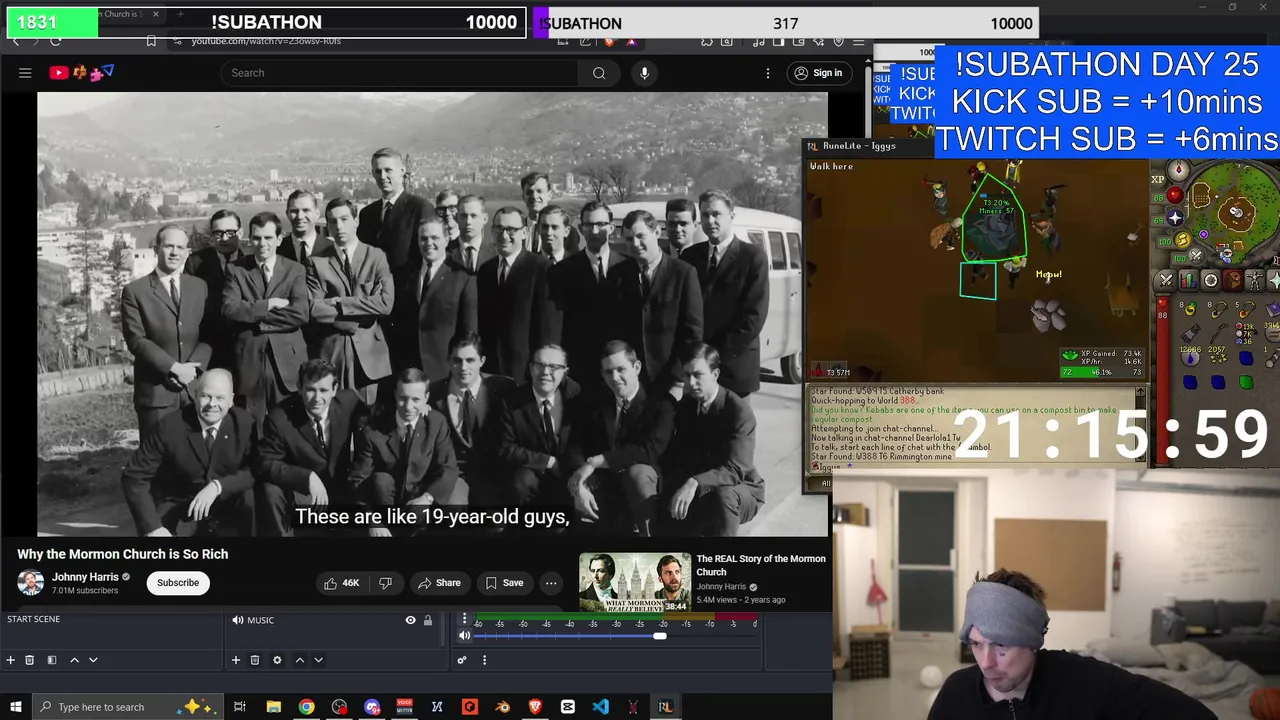Open Brave browser from the taskbar
This screenshot has width=1280, height=720.
click(535, 707)
